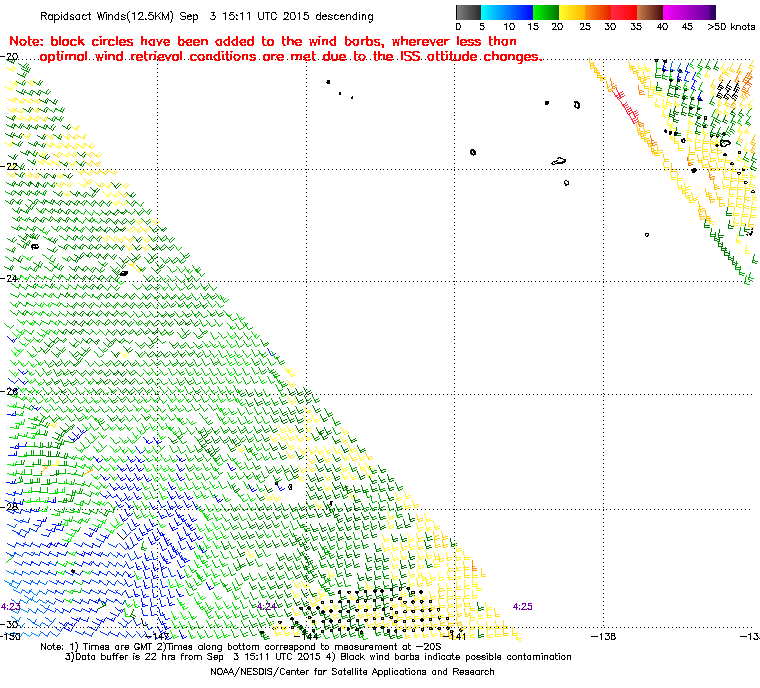This screenshot has width=760, height=688.
Task: Click the red 30-35 knots color band
Action: [624, 12]
